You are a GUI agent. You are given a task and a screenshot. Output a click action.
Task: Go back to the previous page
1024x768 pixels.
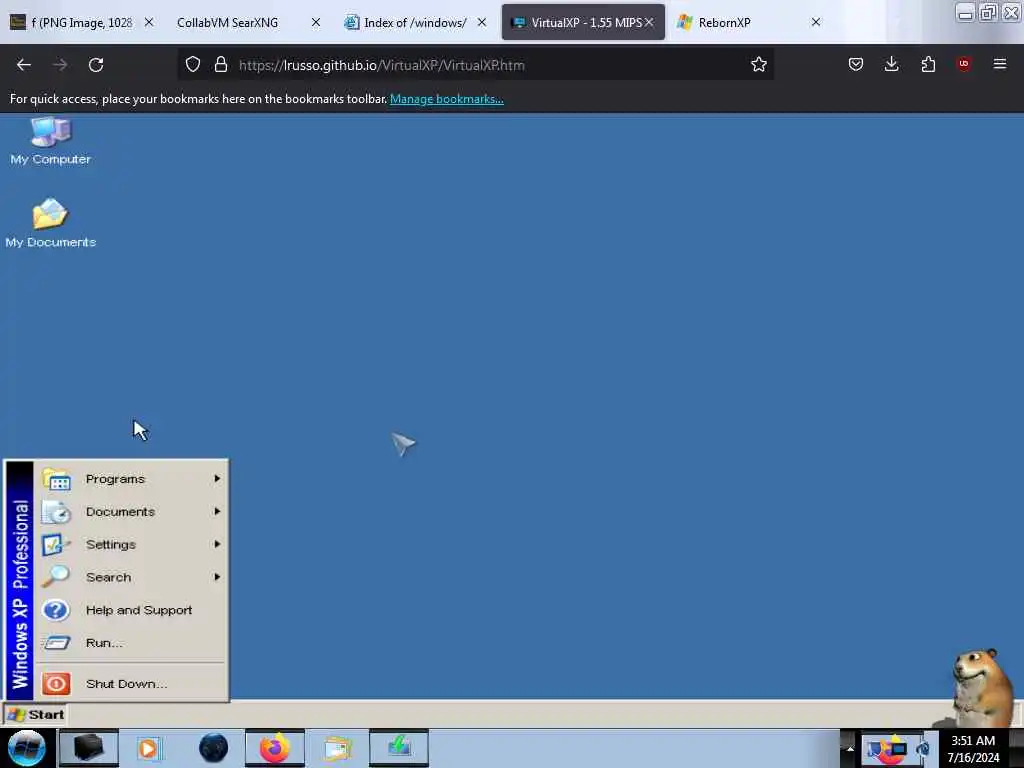24,65
